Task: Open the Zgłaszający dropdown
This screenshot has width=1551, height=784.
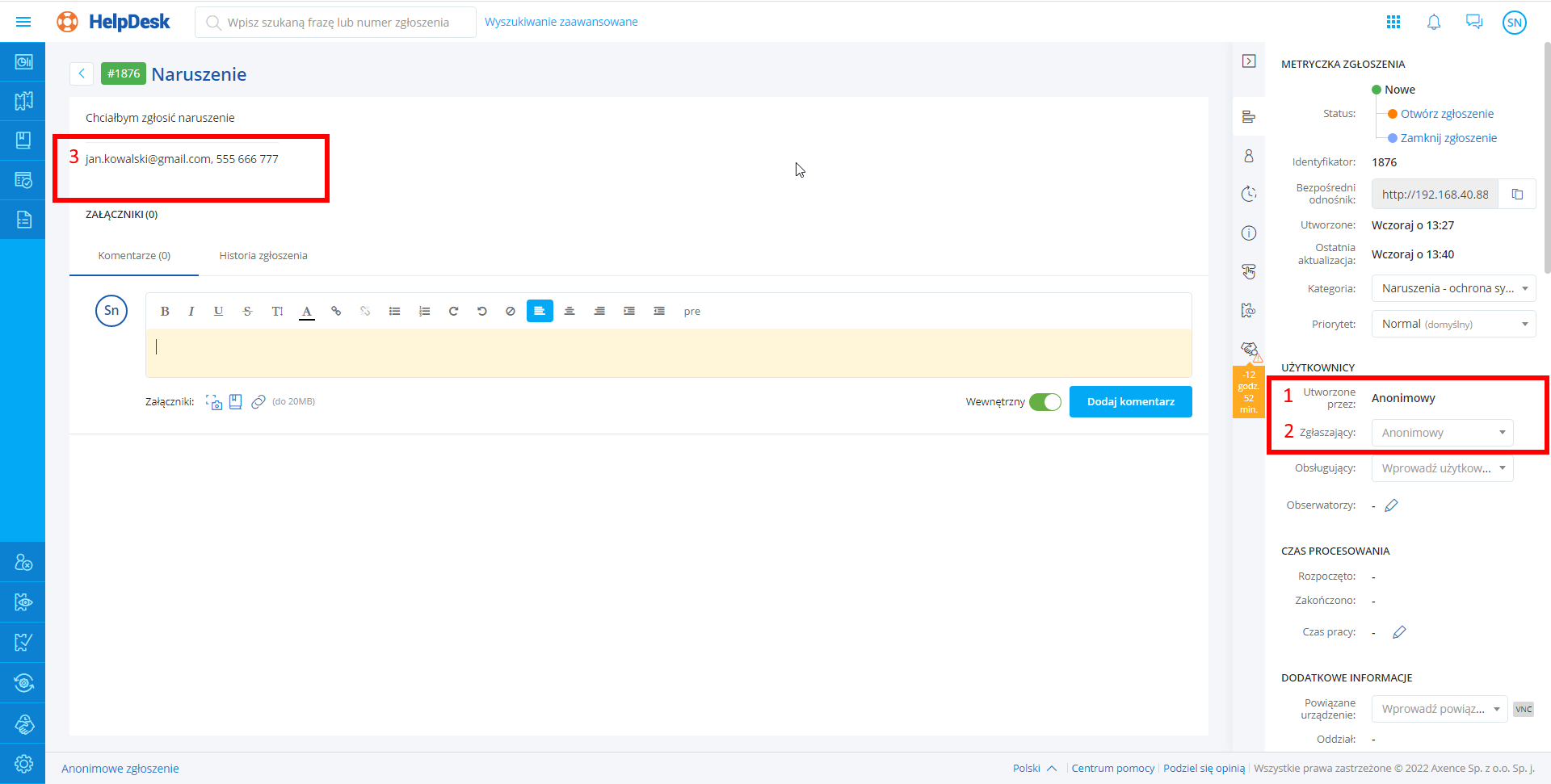Action: pos(1442,433)
